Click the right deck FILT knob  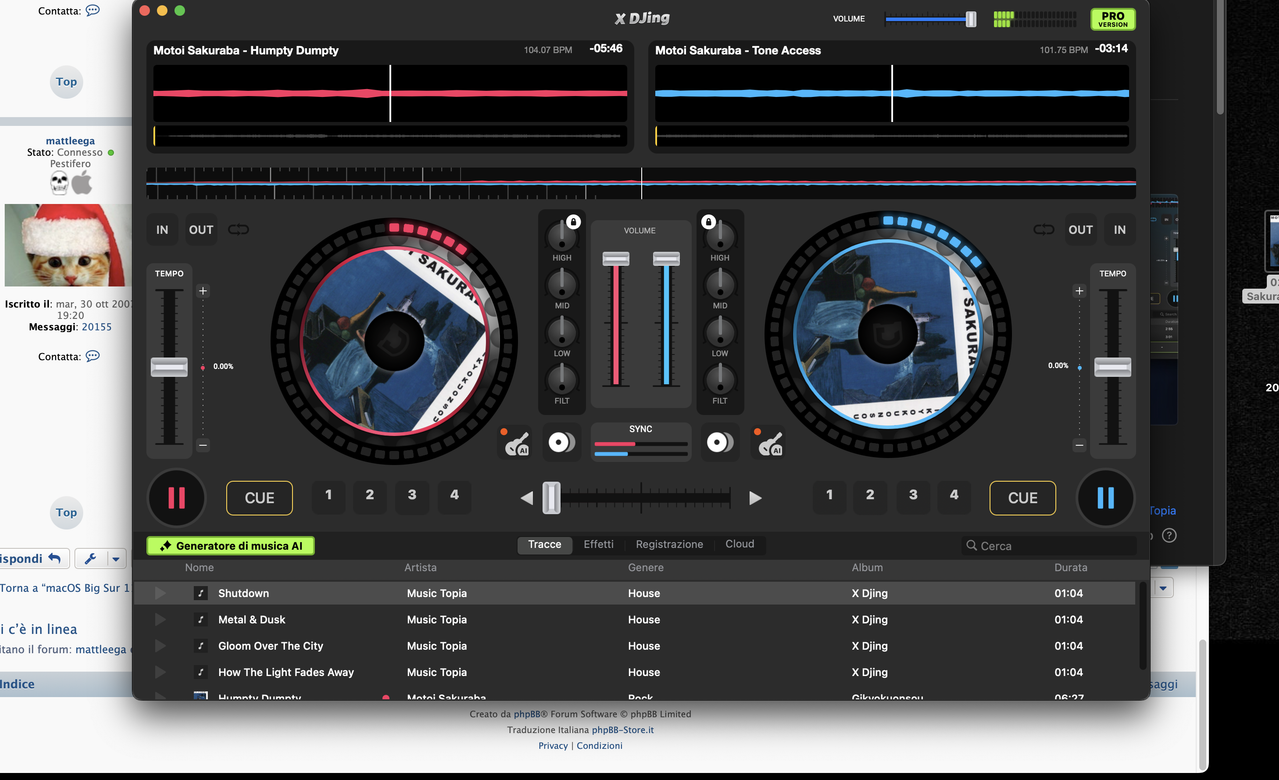click(x=720, y=380)
